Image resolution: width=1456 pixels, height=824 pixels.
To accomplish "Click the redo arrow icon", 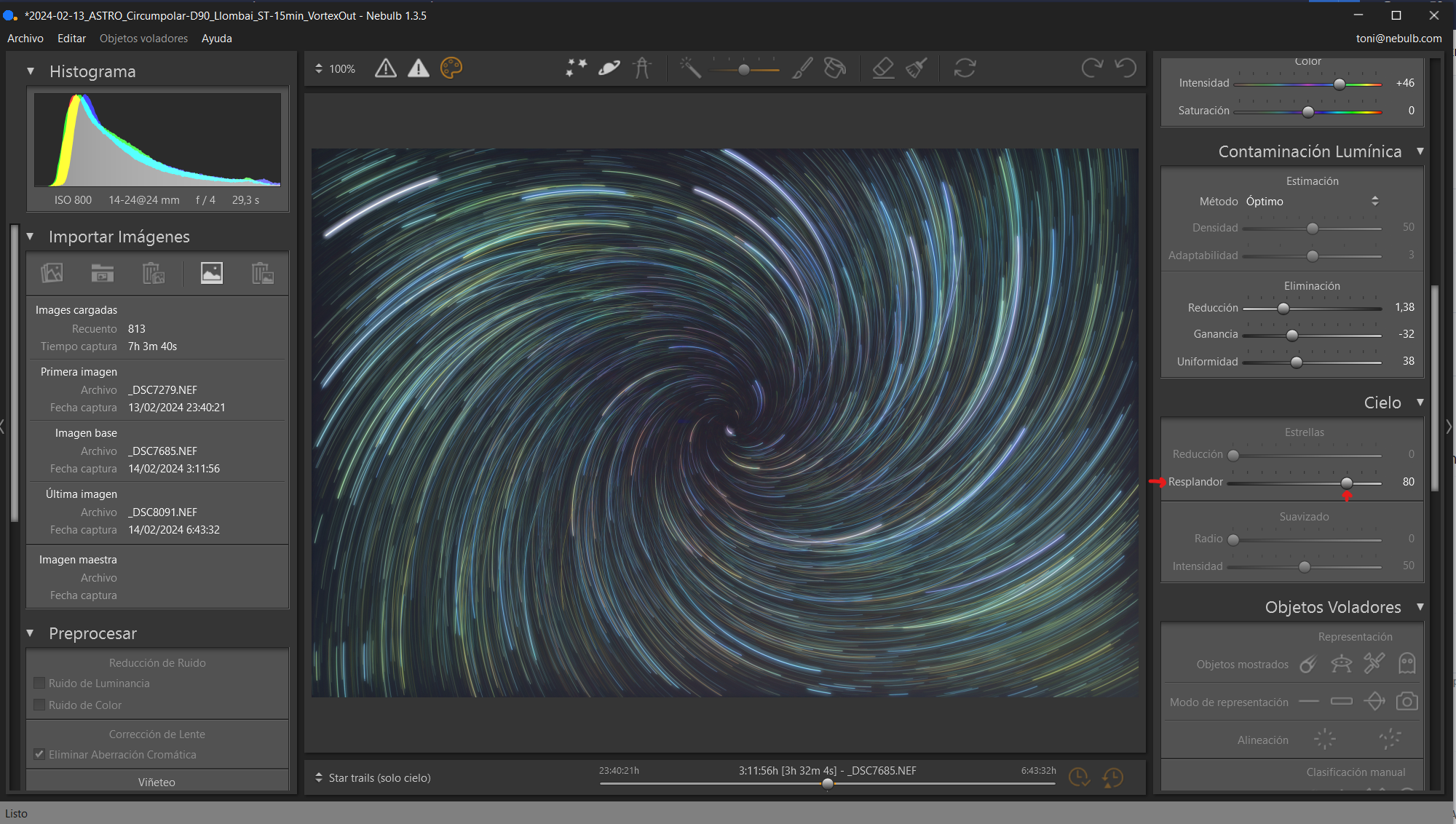I will tap(1092, 68).
